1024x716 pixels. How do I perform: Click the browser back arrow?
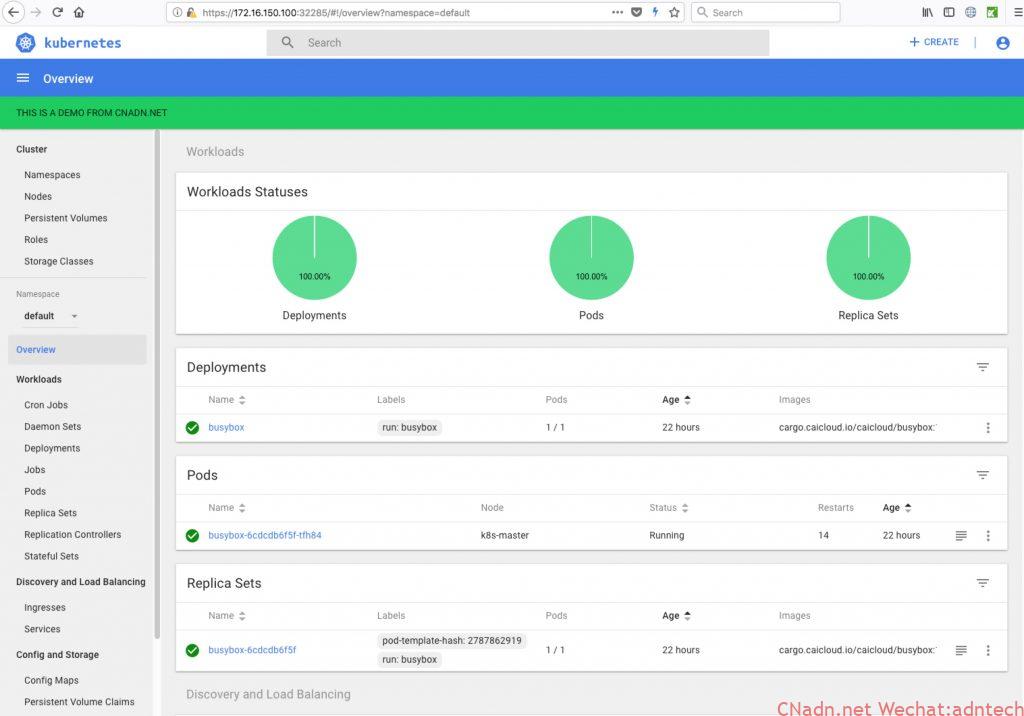tap(14, 12)
